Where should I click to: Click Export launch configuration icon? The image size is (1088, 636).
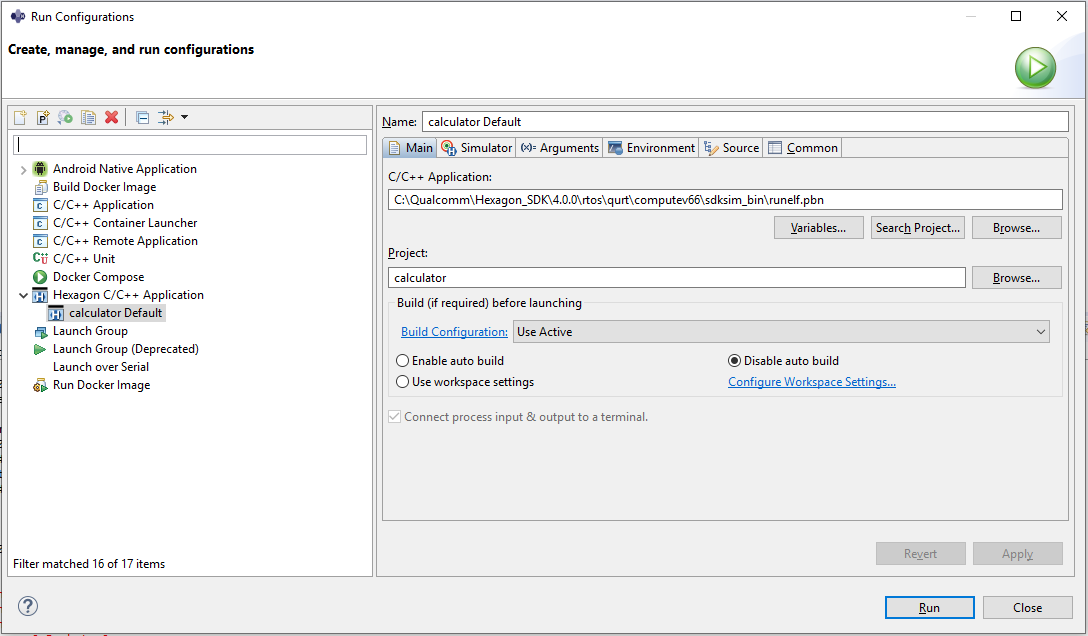(x=65, y=117)
